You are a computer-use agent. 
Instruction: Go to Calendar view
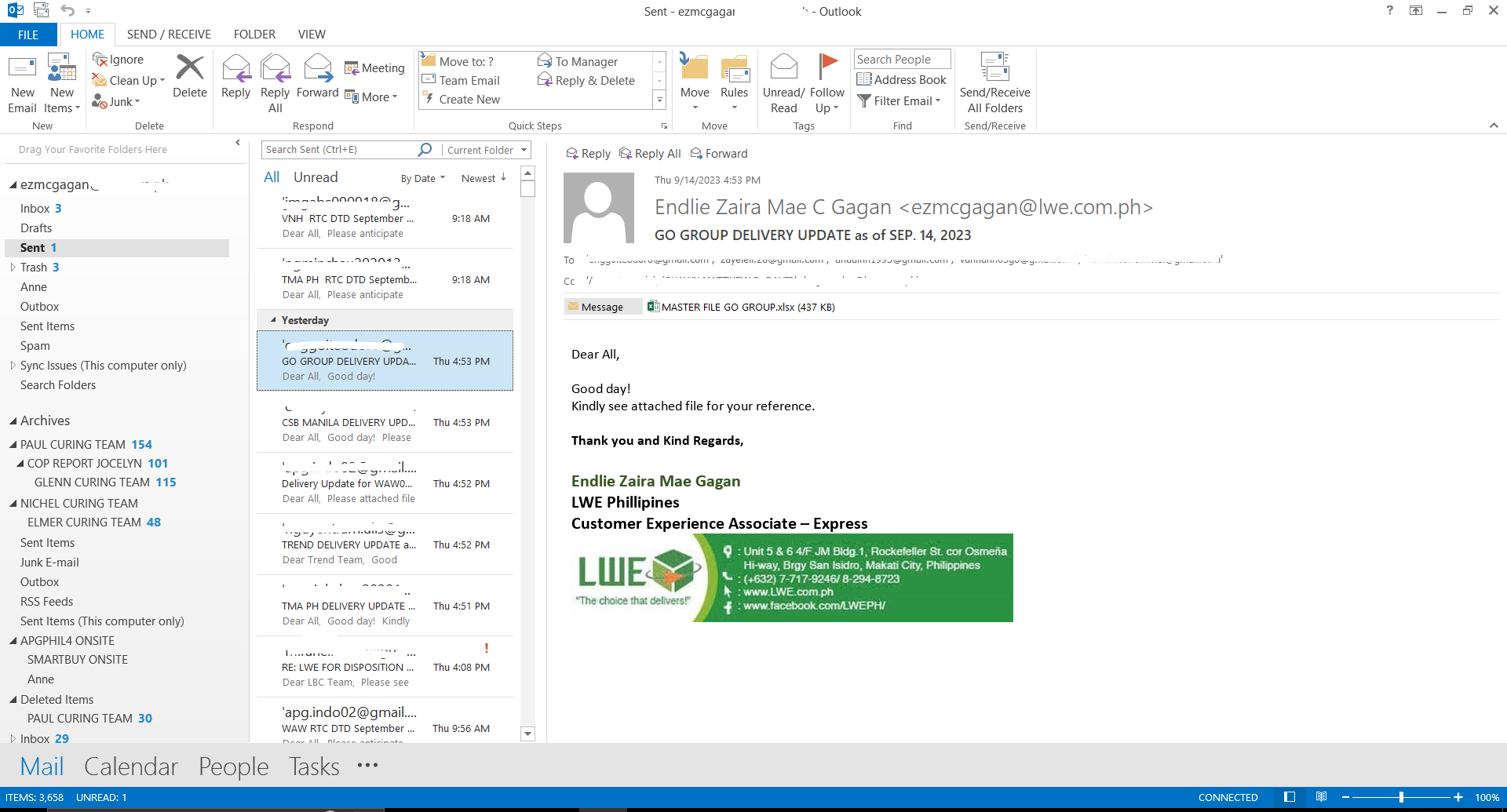point(131,766)
